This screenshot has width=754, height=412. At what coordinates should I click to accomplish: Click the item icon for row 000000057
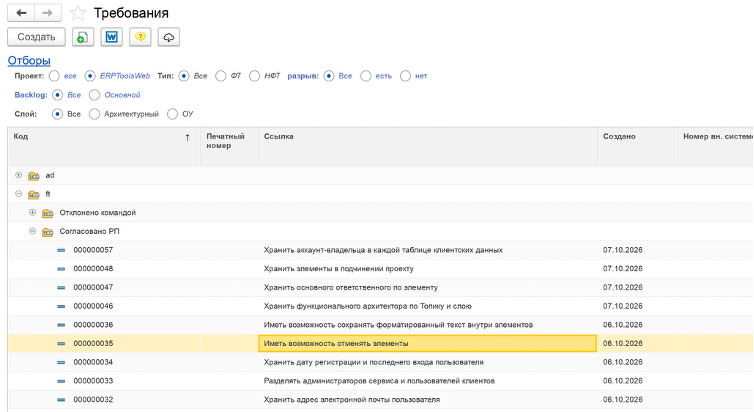pos(61,250)
